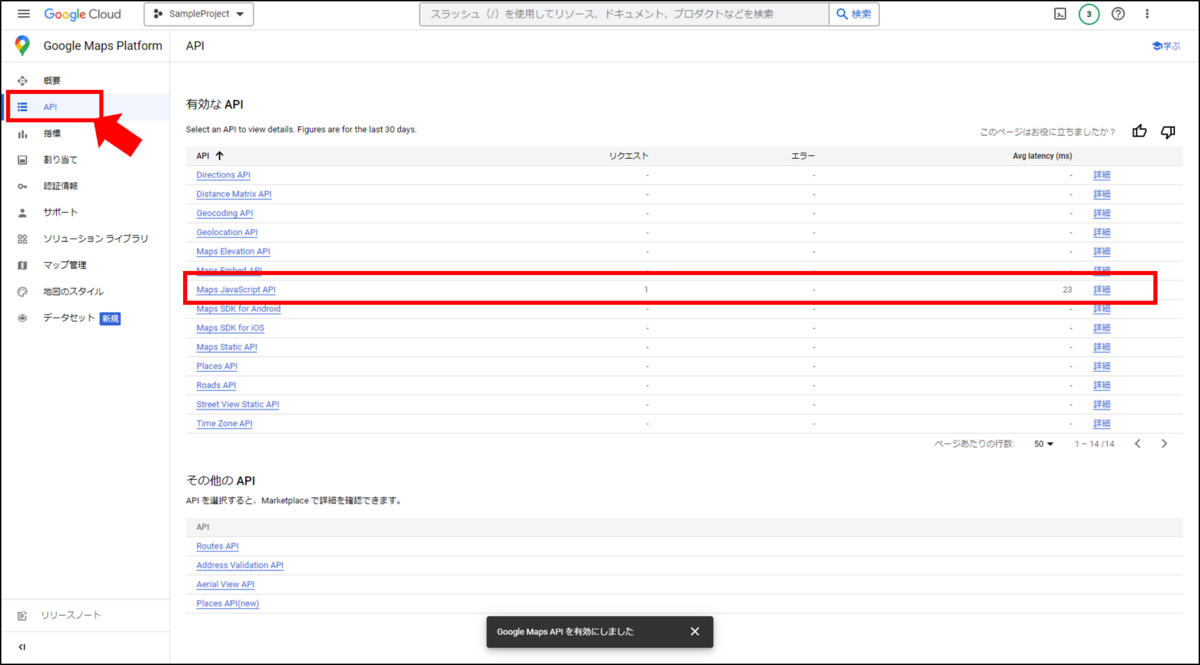Click the Google Cloud logo

82,14
